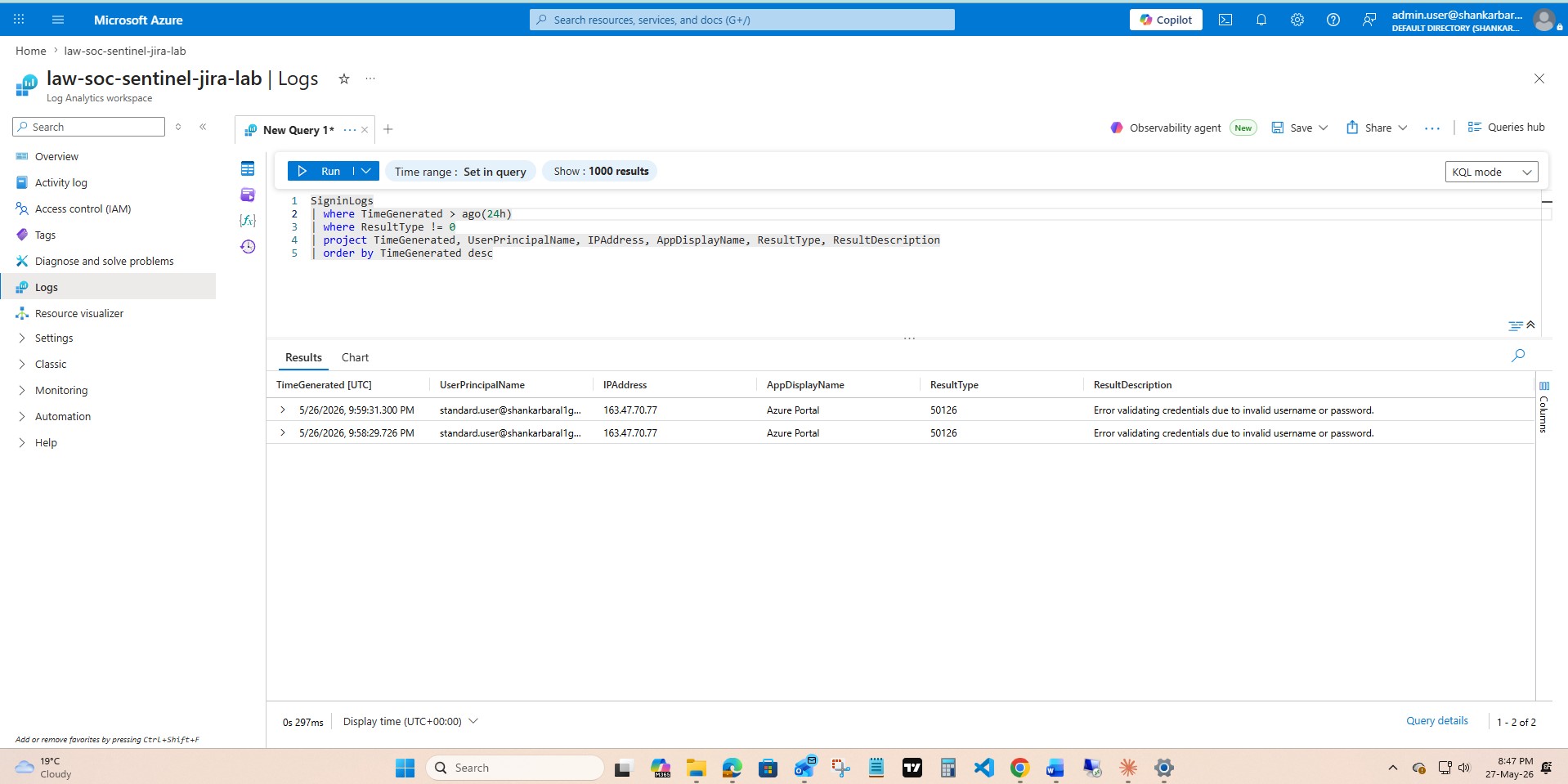
Task: Open the Query history icon
Action: pos(248,247)
